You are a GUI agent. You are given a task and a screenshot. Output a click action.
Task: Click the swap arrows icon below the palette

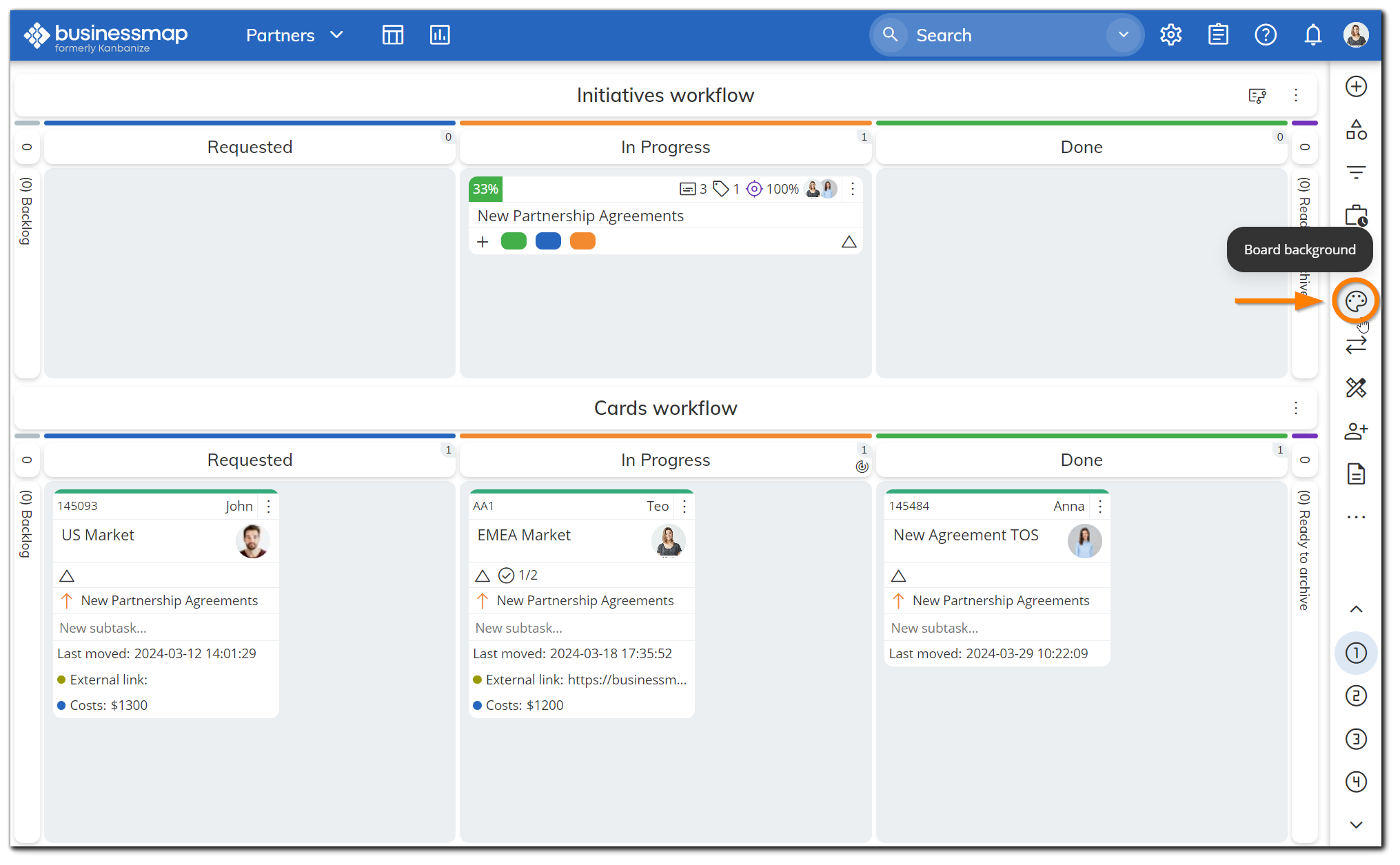pyautogui.click(x=1355, y=344)
